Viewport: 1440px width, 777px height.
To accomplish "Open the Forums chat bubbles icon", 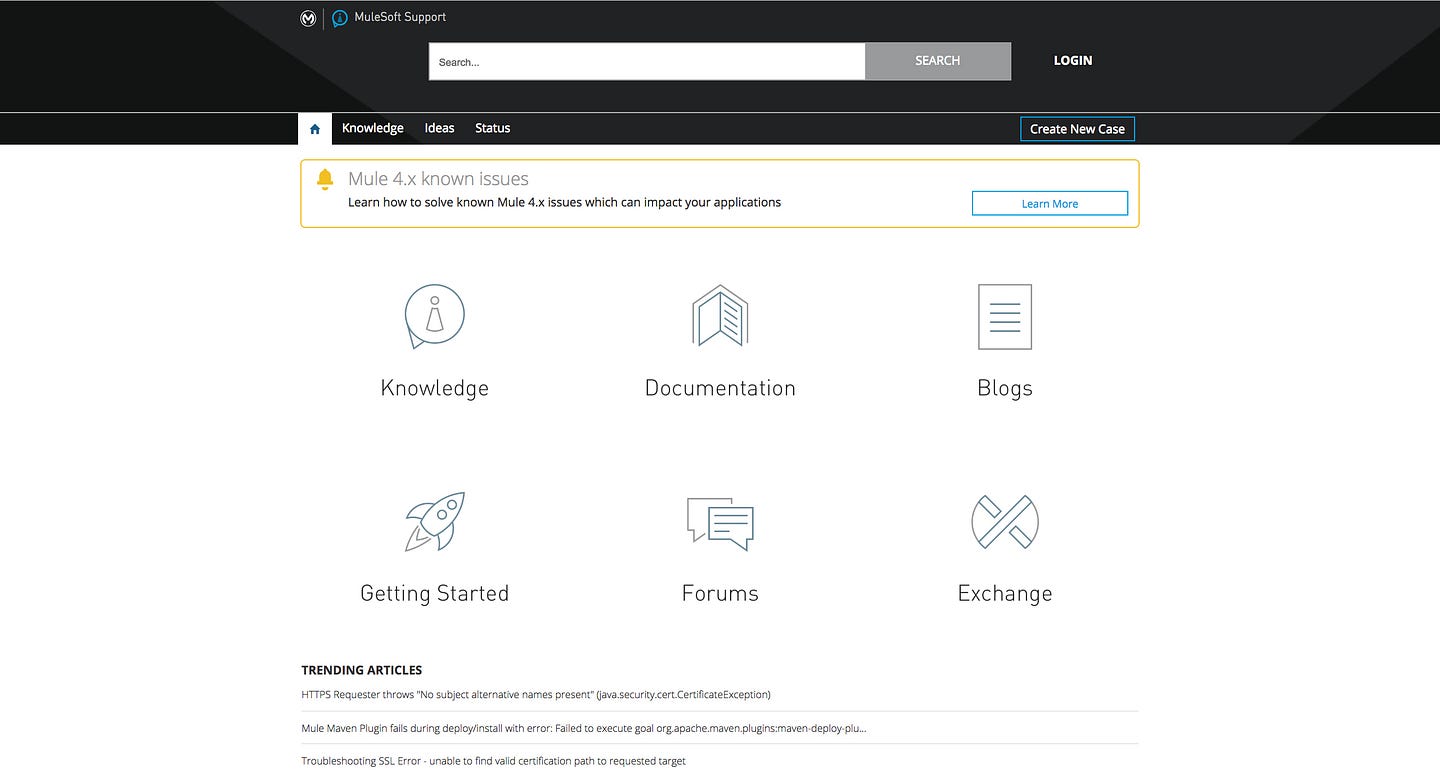I will pyautogui.click(x=720, y=523).
